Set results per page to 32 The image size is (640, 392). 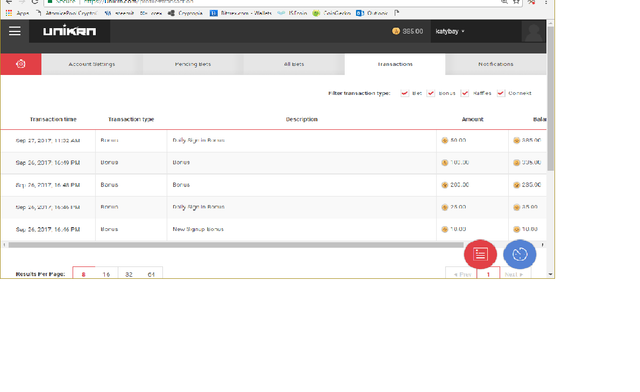129,274
